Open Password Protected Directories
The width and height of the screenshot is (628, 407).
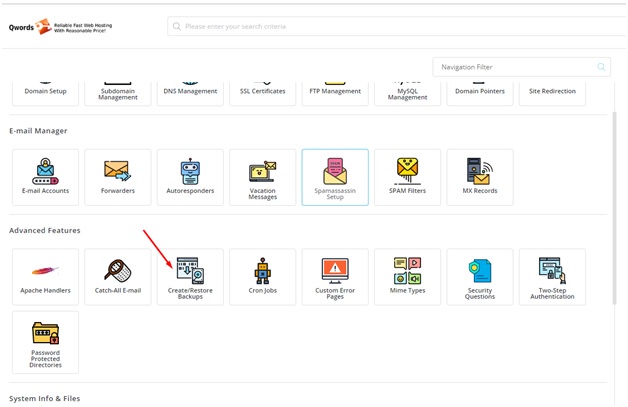point(45,342)
